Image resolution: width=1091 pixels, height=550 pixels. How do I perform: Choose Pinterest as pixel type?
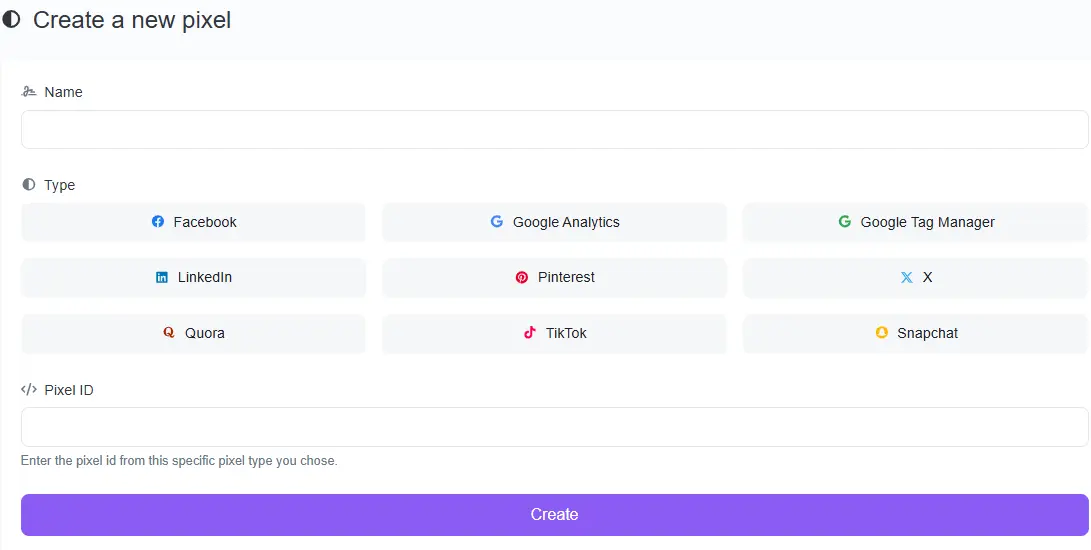click(555, 277)
